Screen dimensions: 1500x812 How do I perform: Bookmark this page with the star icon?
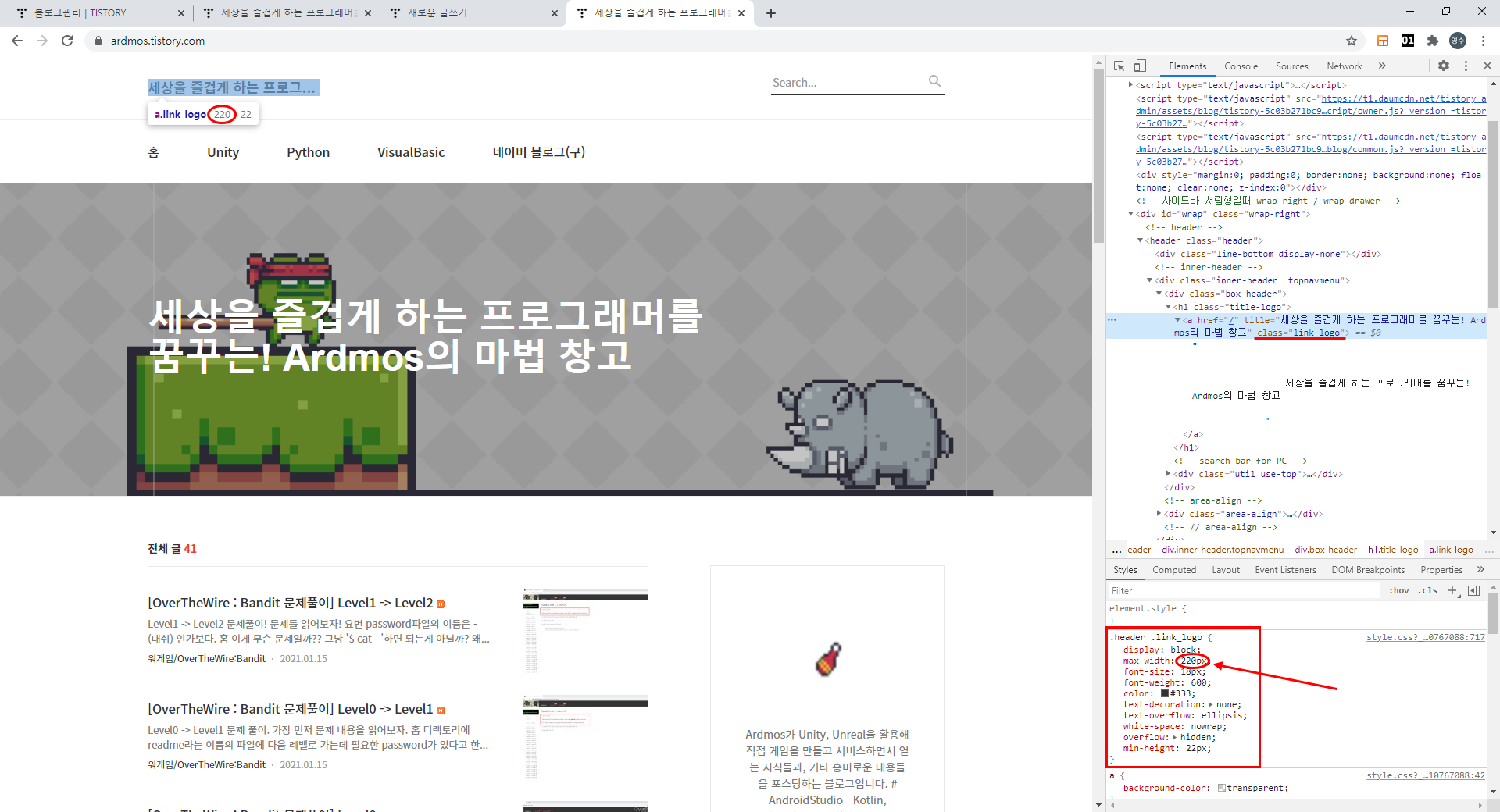pyautogui.click(x=1352, y=41)
